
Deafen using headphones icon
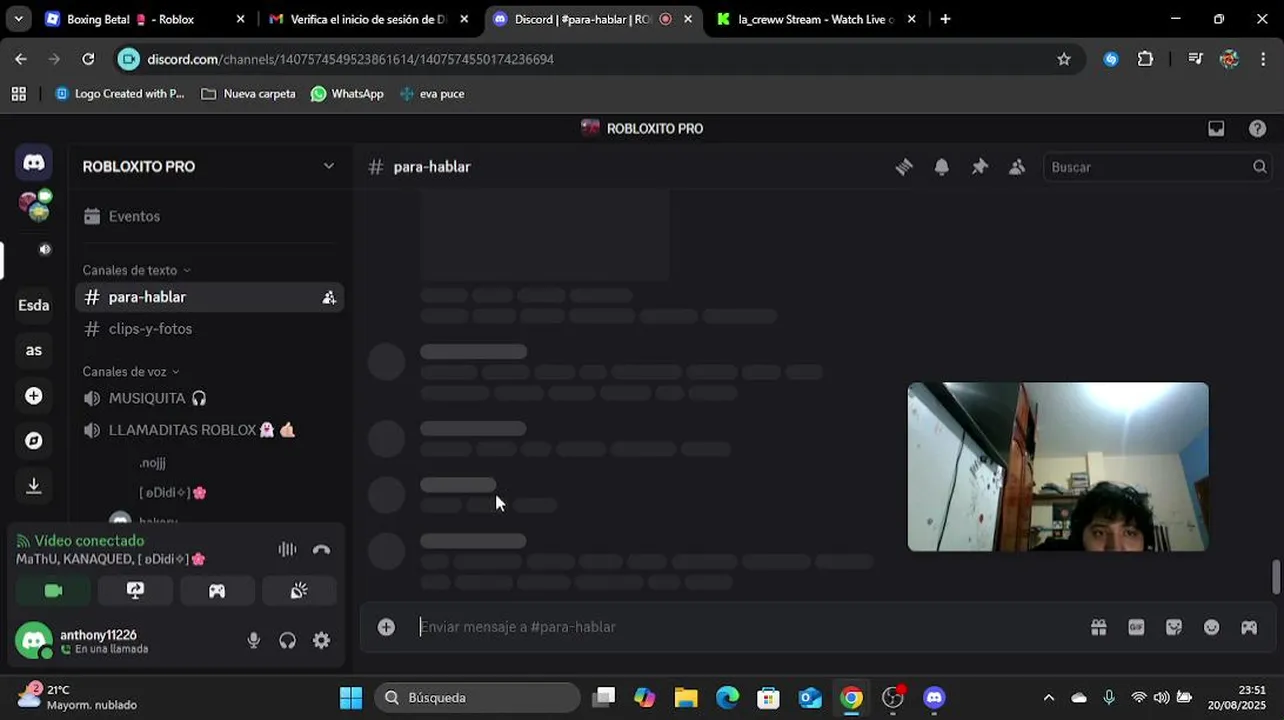[x=288, y=641]
